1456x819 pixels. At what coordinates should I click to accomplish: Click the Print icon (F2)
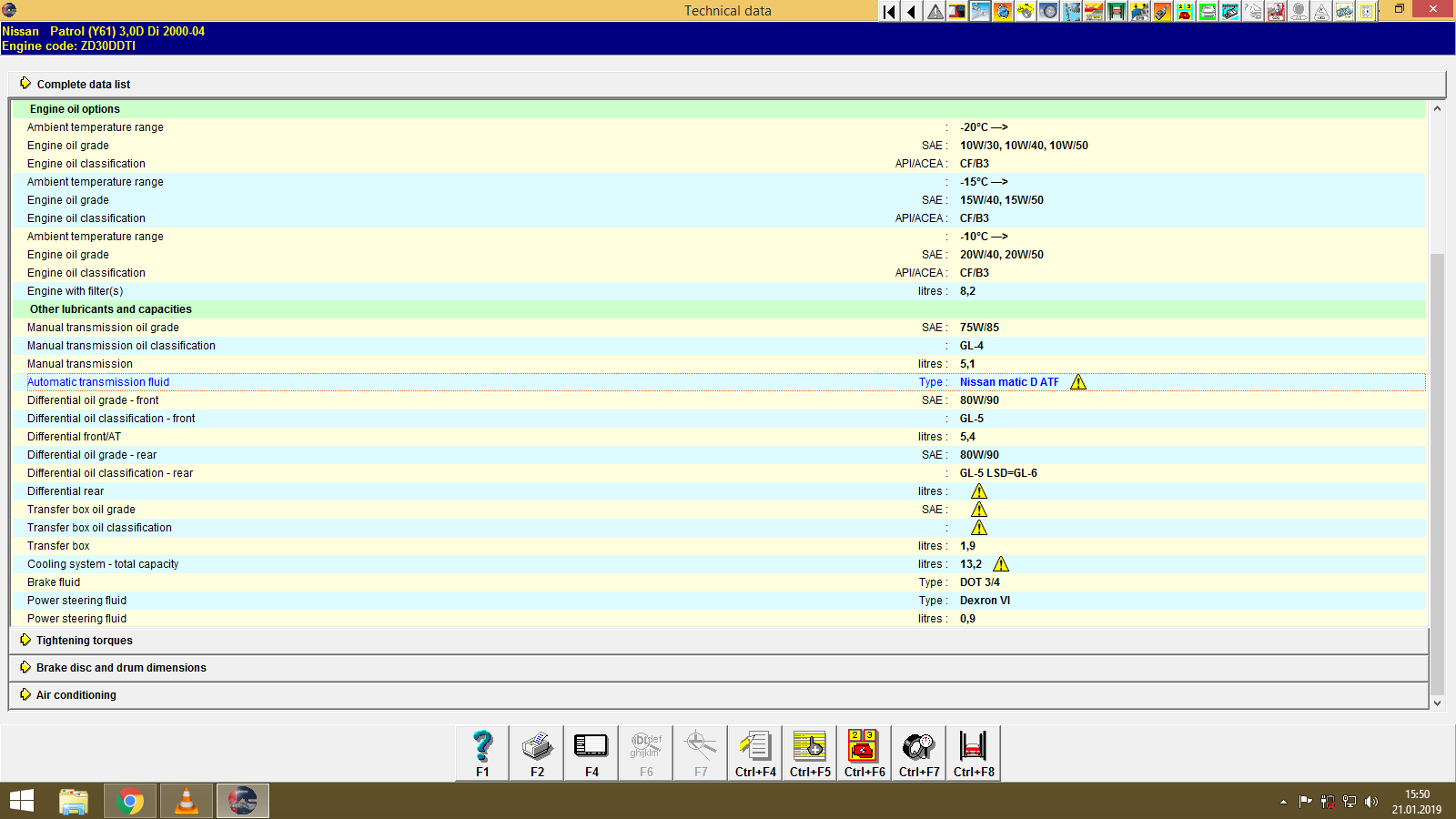536,753
